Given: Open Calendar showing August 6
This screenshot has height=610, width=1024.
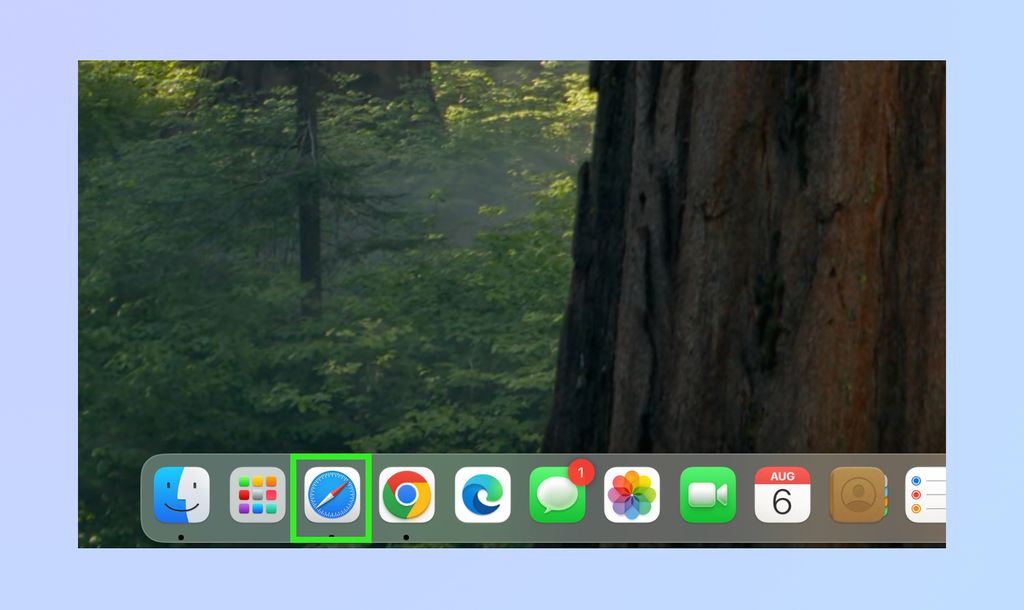Looking at the screenshot, I should click(782, 493).
